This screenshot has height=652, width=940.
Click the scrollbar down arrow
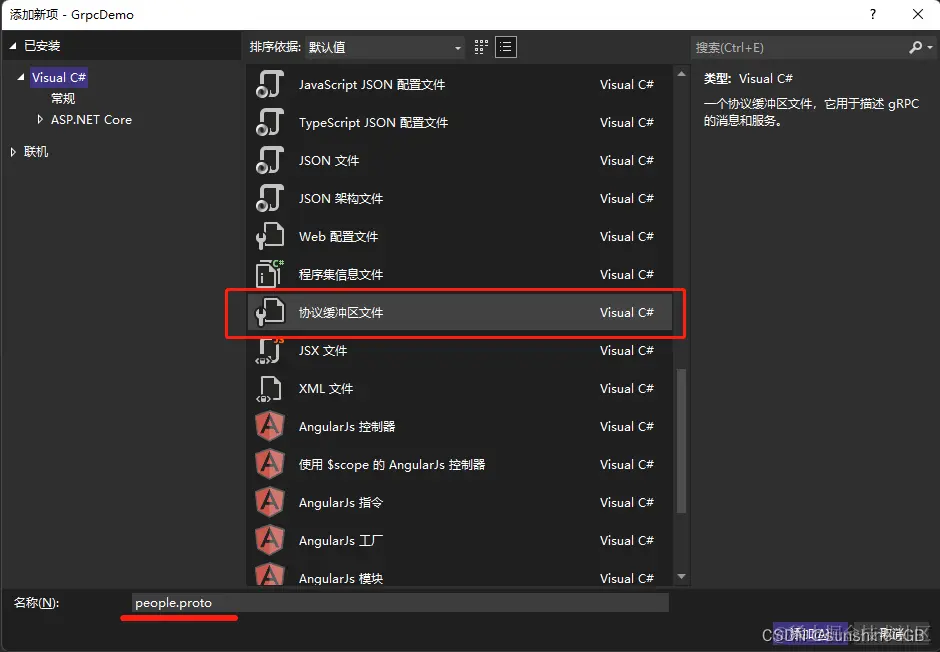click(x=681, y=576)
